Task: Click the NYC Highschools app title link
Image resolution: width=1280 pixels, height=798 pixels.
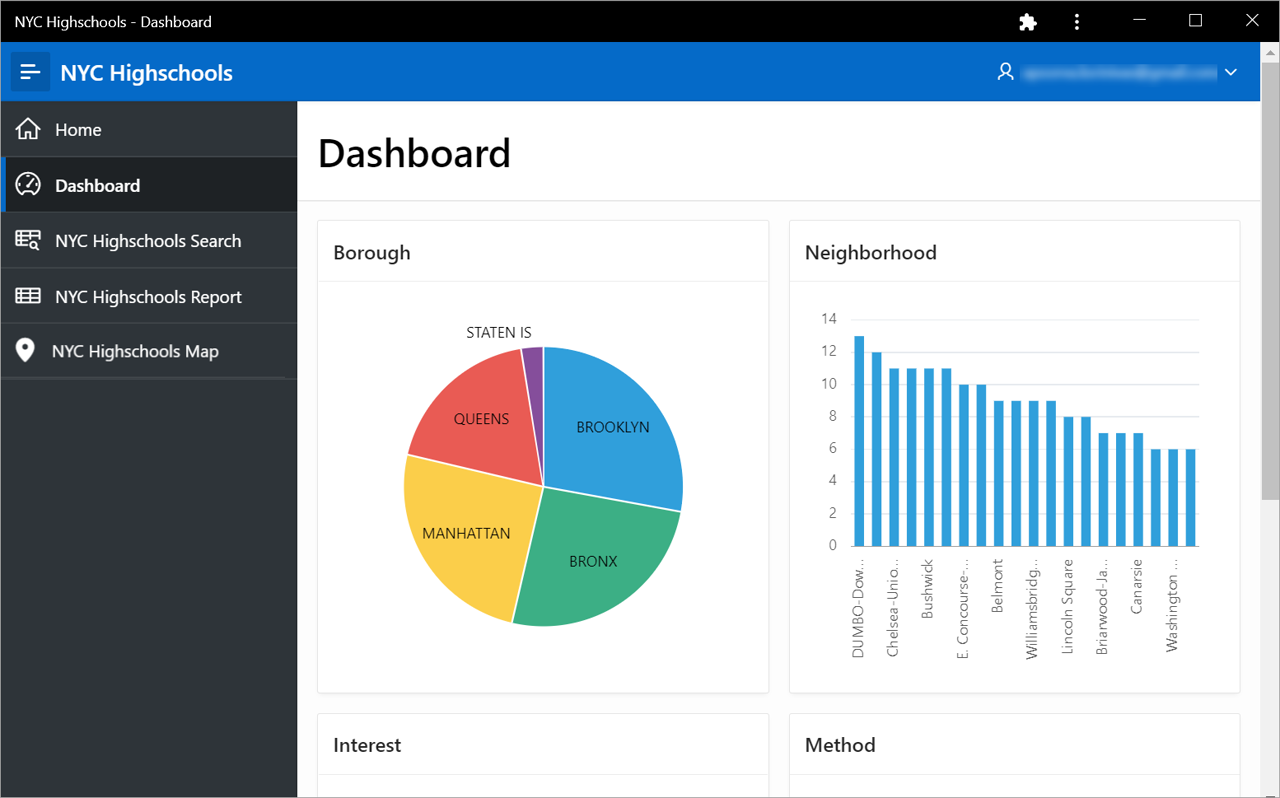Action: (146, 73)
